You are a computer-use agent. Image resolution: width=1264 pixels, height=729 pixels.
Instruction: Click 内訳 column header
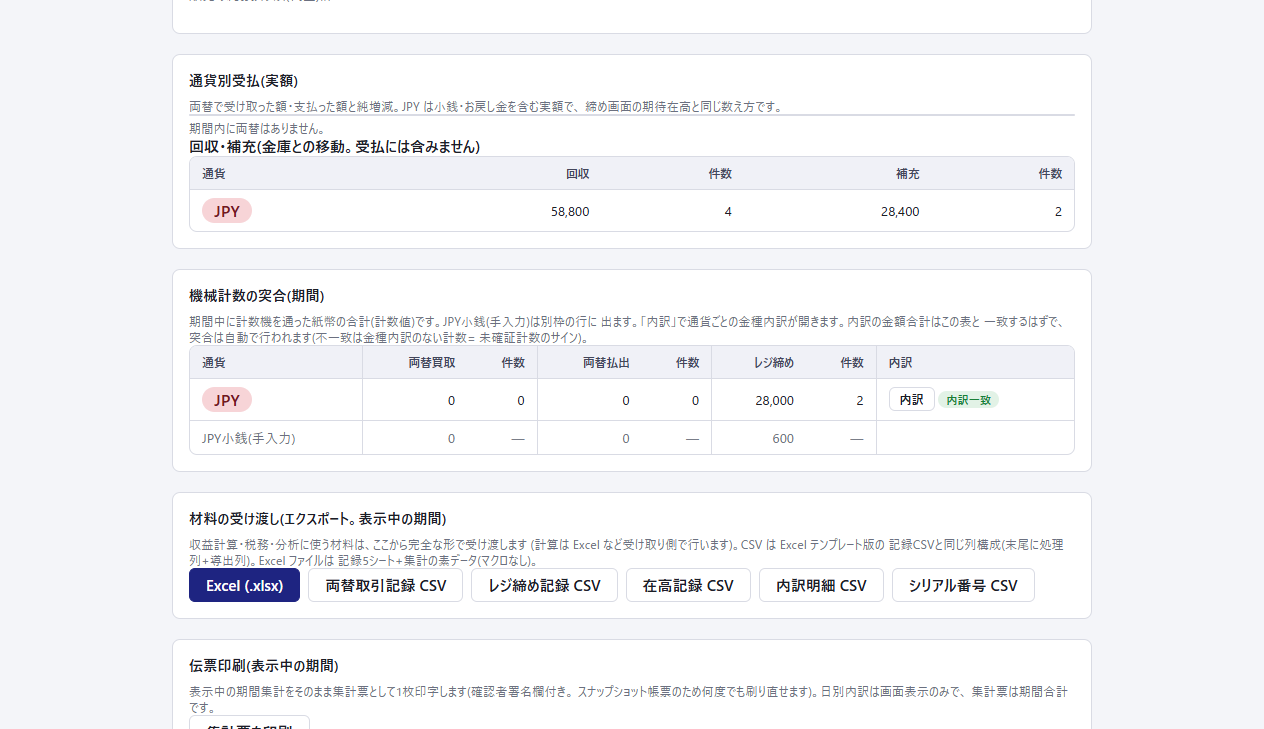[x=901, y=362]
